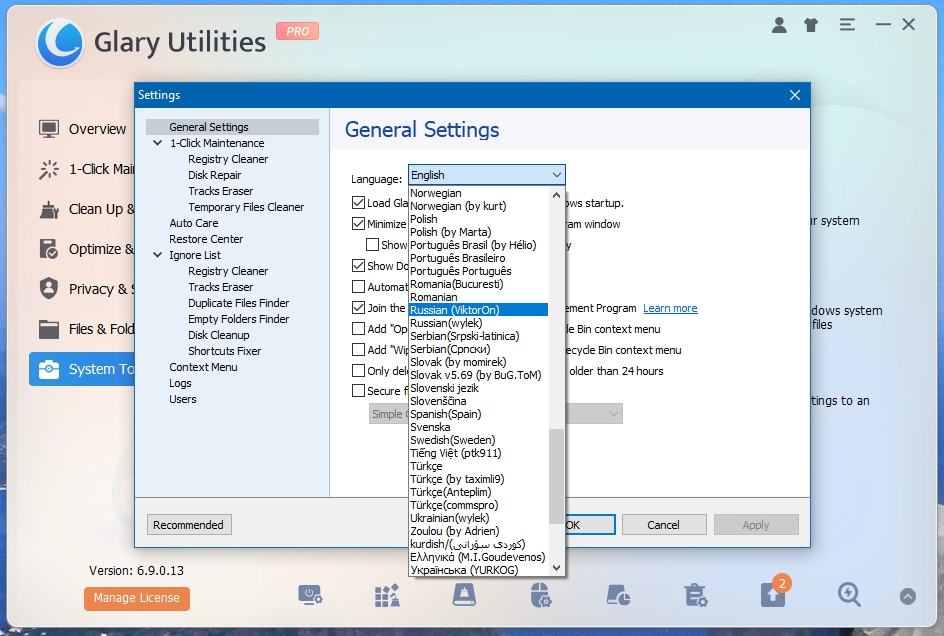Collapse 1-Click Maintenance tree node
Screen dimensions: 944x636
[158, 143]
